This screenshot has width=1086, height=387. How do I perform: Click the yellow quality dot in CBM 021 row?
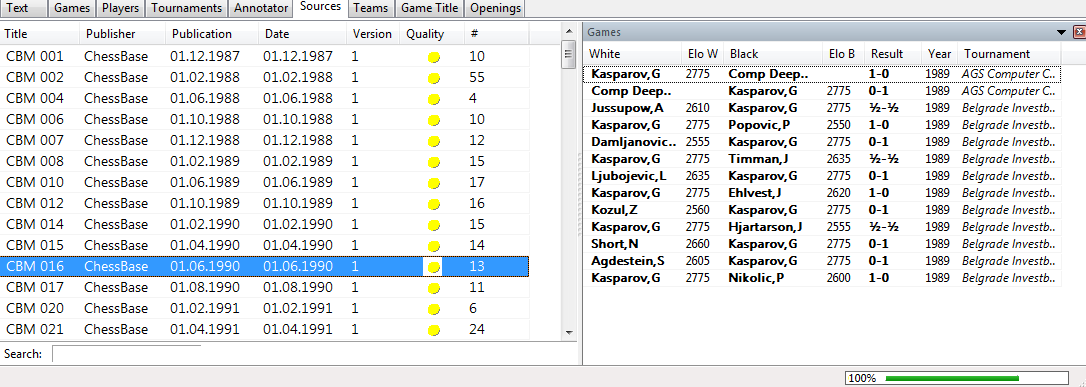(434, 330)
